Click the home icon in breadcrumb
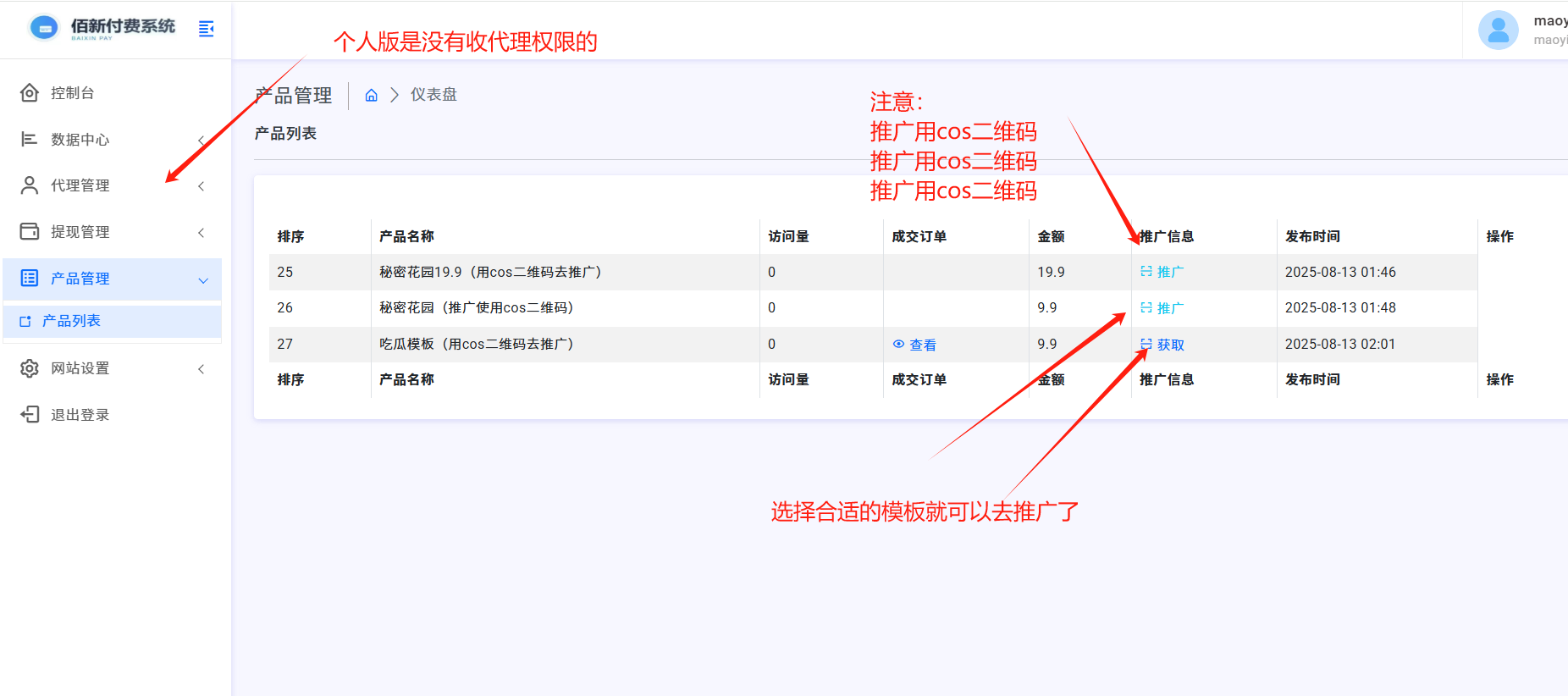The width and height of the screenshot is (1568, 696). (x=371, y=96)
